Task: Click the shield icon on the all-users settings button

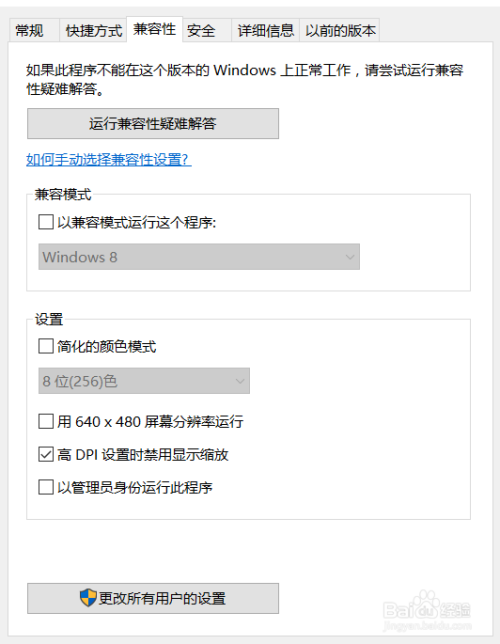Action: 88,598
